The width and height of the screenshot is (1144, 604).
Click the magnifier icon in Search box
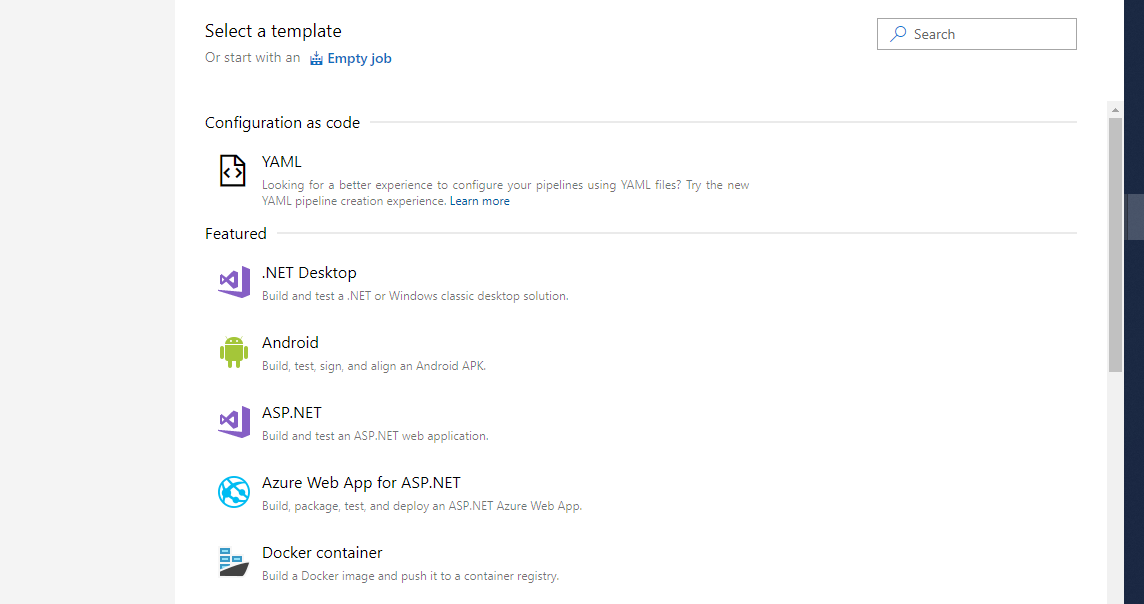[x=898, y=34]
